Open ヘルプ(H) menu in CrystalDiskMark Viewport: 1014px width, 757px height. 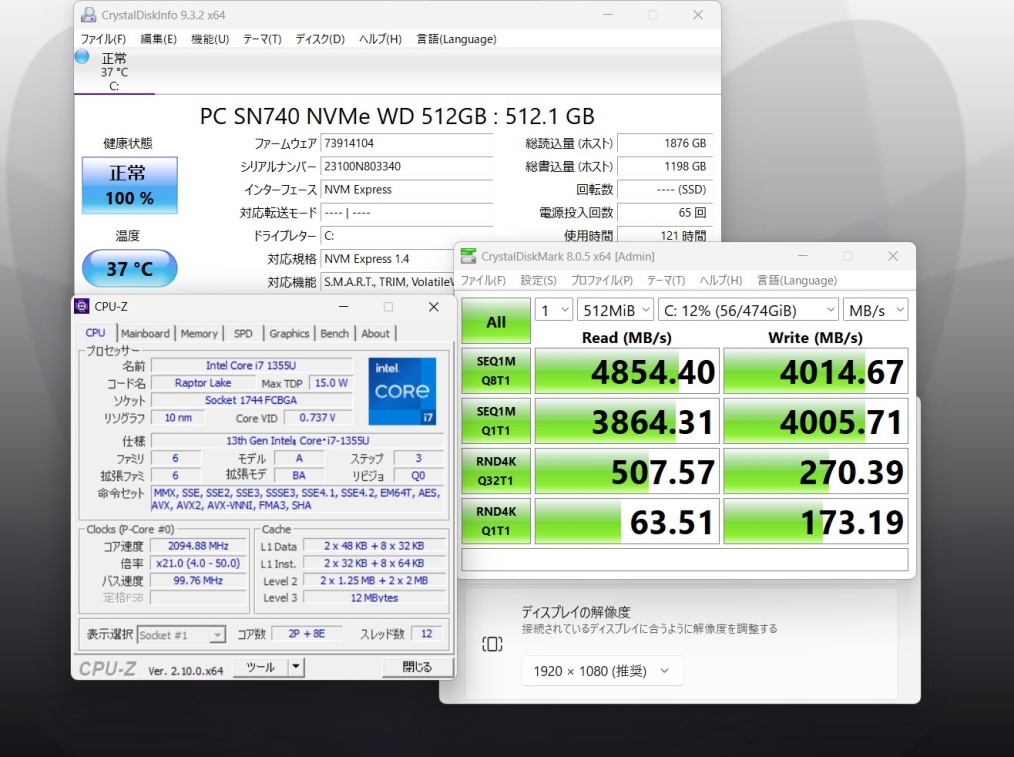click(x=720, y=280)
